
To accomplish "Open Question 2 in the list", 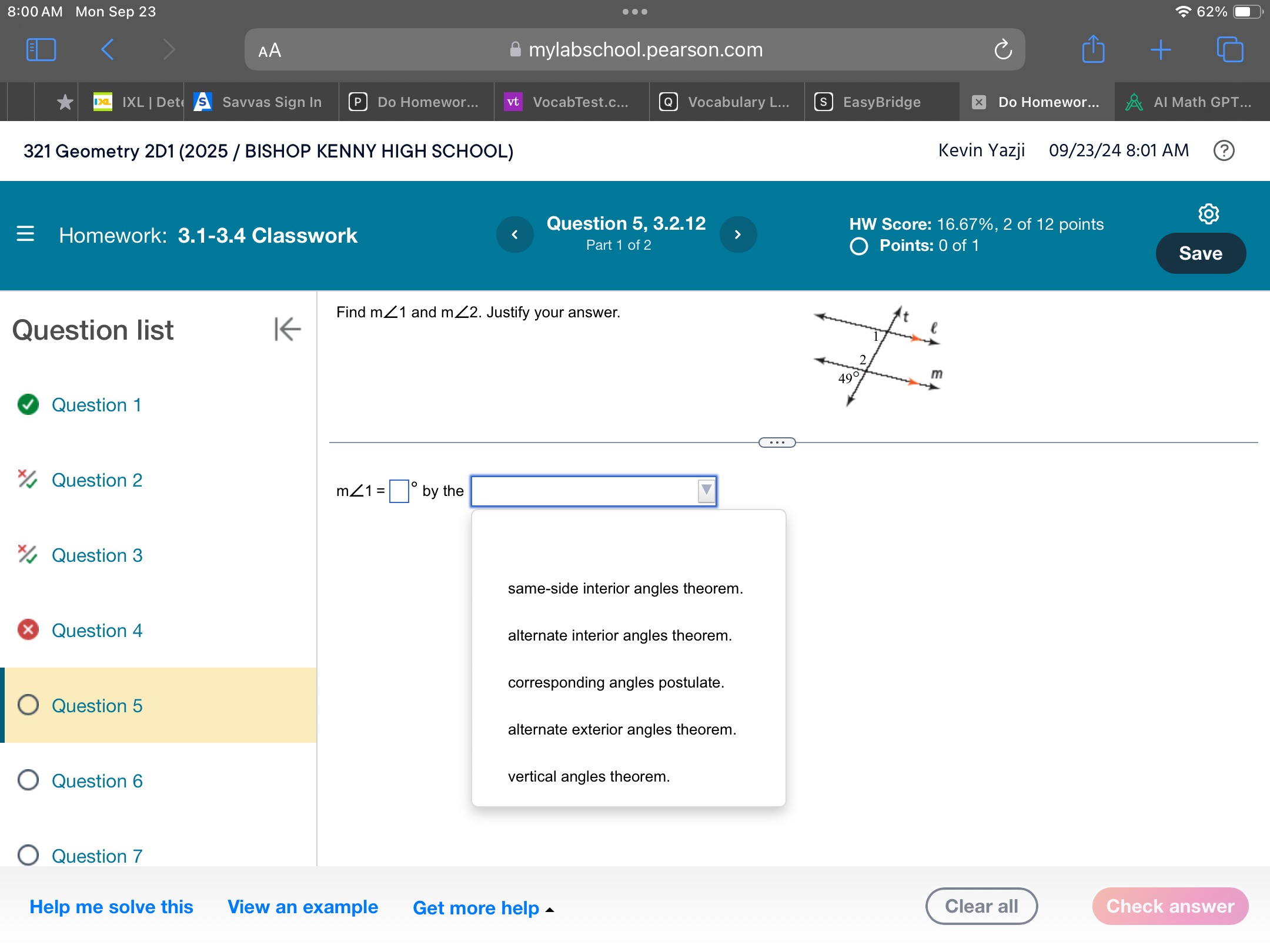I will (97, 480).
